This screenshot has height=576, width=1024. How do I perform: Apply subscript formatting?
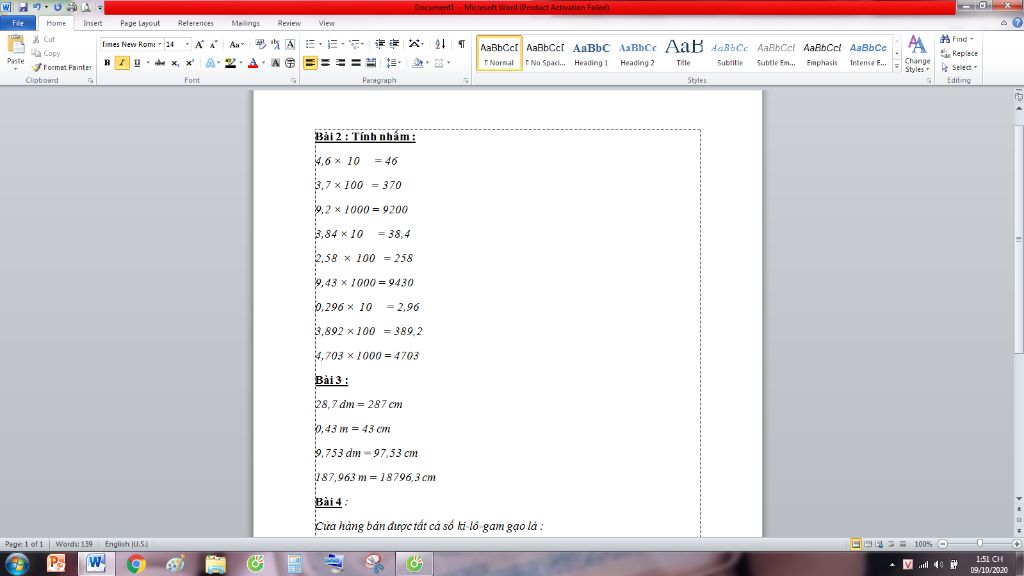(175, 63)
